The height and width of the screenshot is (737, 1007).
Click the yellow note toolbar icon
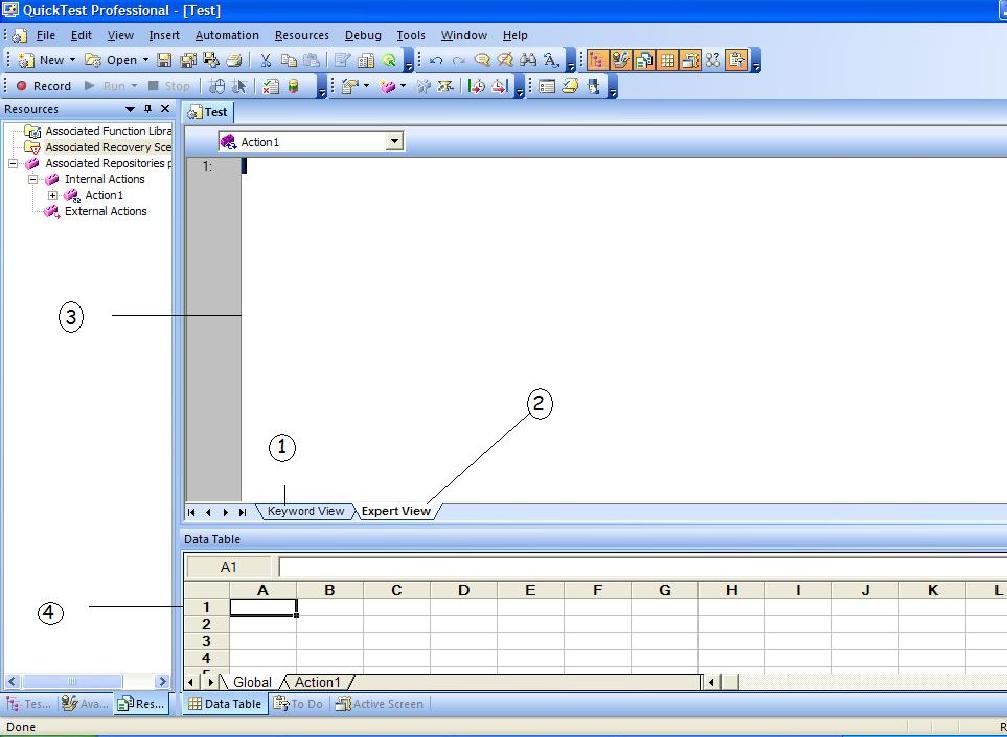[x=570, y=86]
